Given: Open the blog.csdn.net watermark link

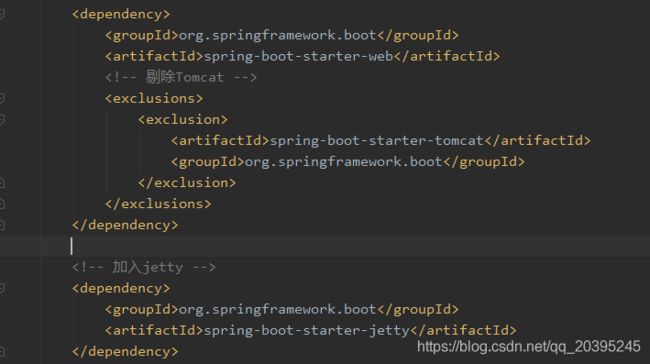Looking at the screenshot, I should tap(529, 347).
